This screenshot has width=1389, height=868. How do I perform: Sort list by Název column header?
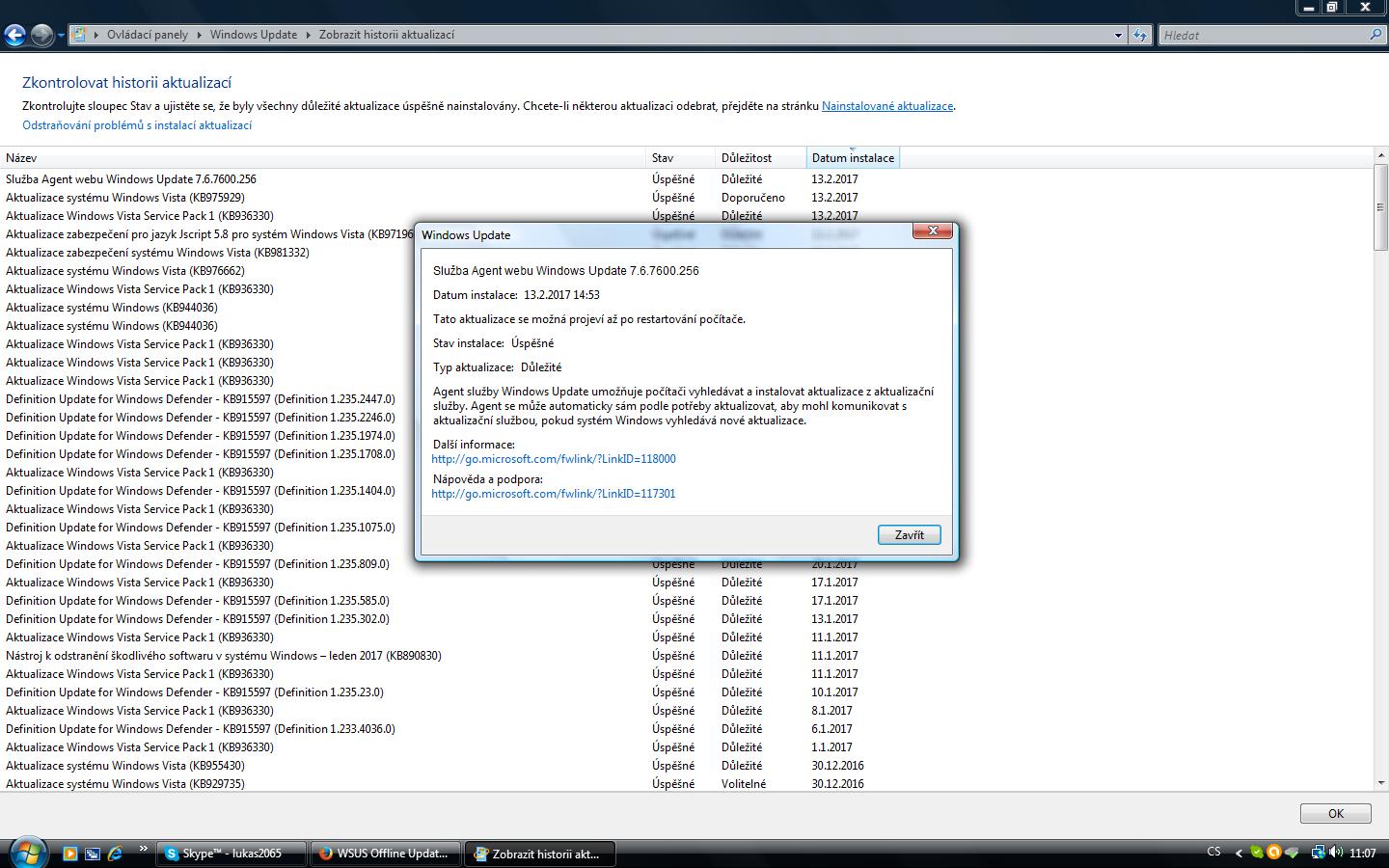(x=323, y=158)
